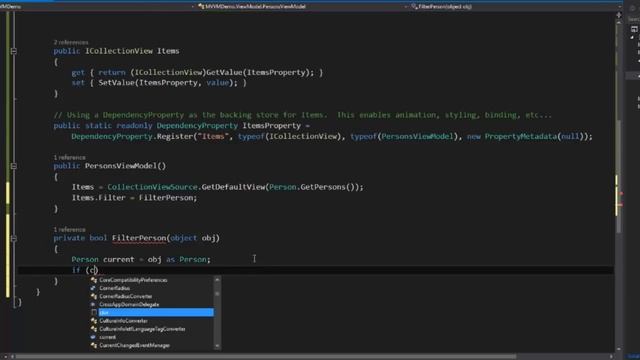Select CrossAppDomainDelegate in the IntelliSense list
640x360 pixels.
[129, 304]
